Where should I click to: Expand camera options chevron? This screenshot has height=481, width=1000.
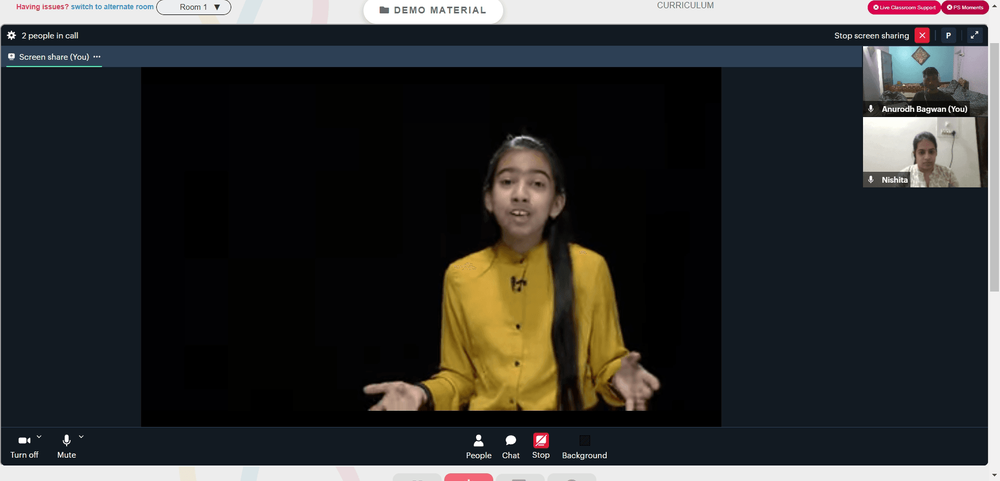click(x=39, y=437)
